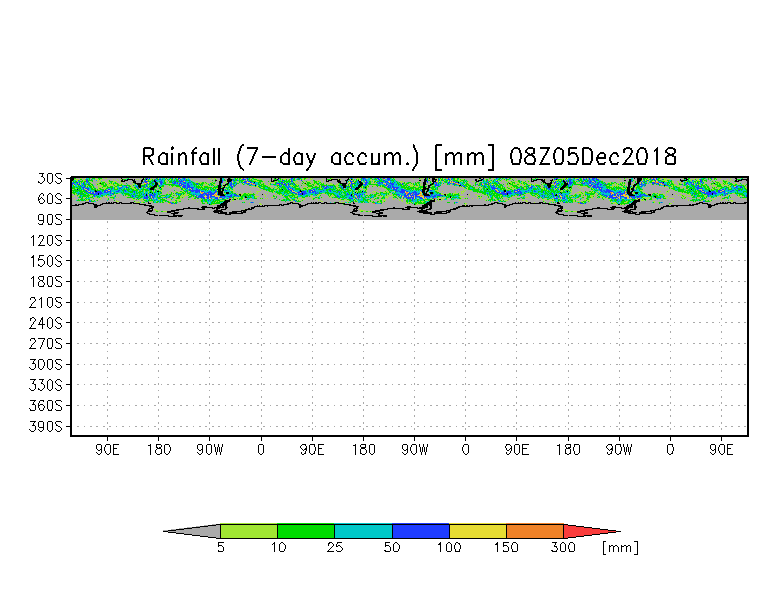Click the 390S latitude axis label

pos(46,426)
